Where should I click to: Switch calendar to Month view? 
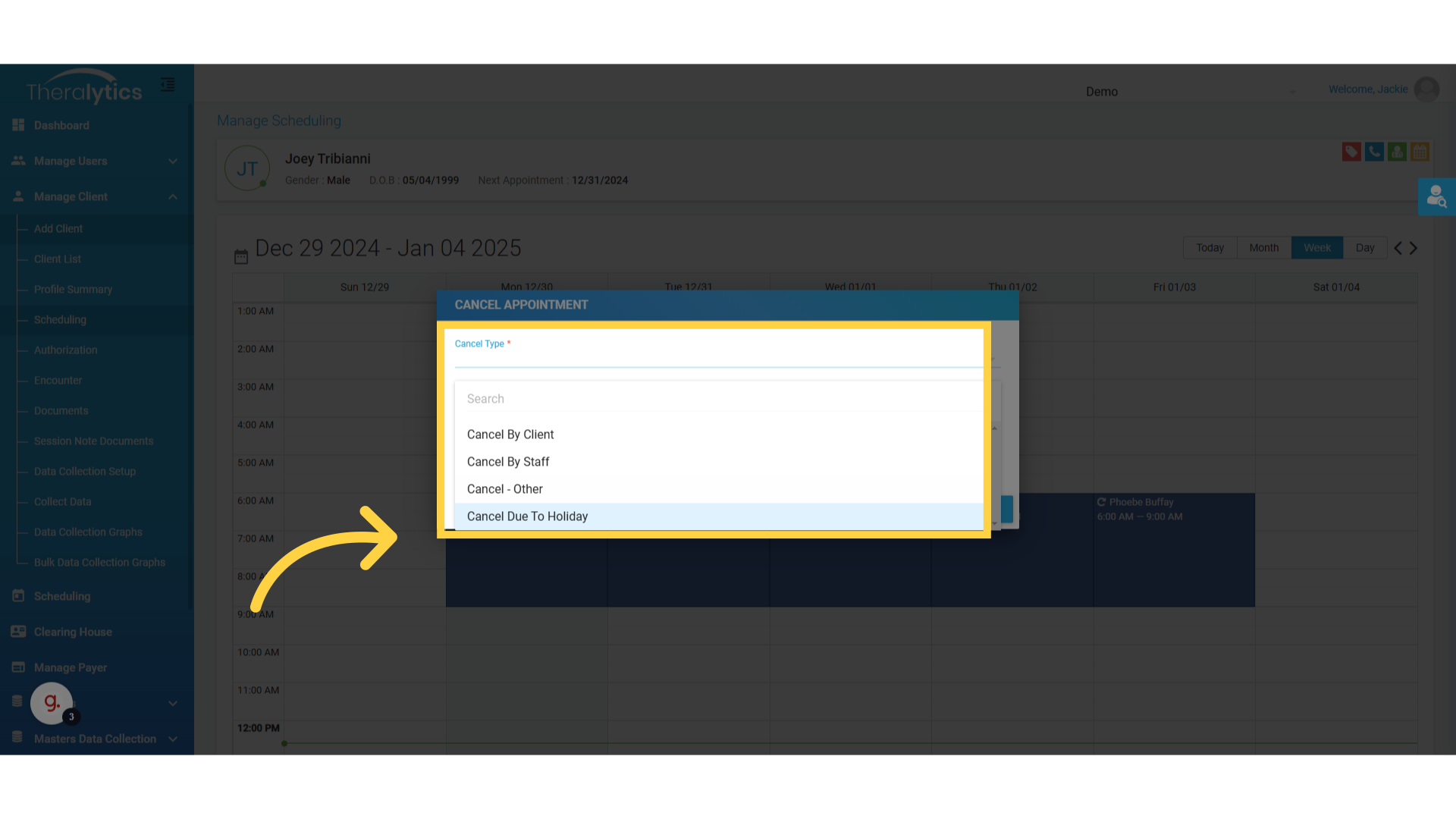[1263, 248]
